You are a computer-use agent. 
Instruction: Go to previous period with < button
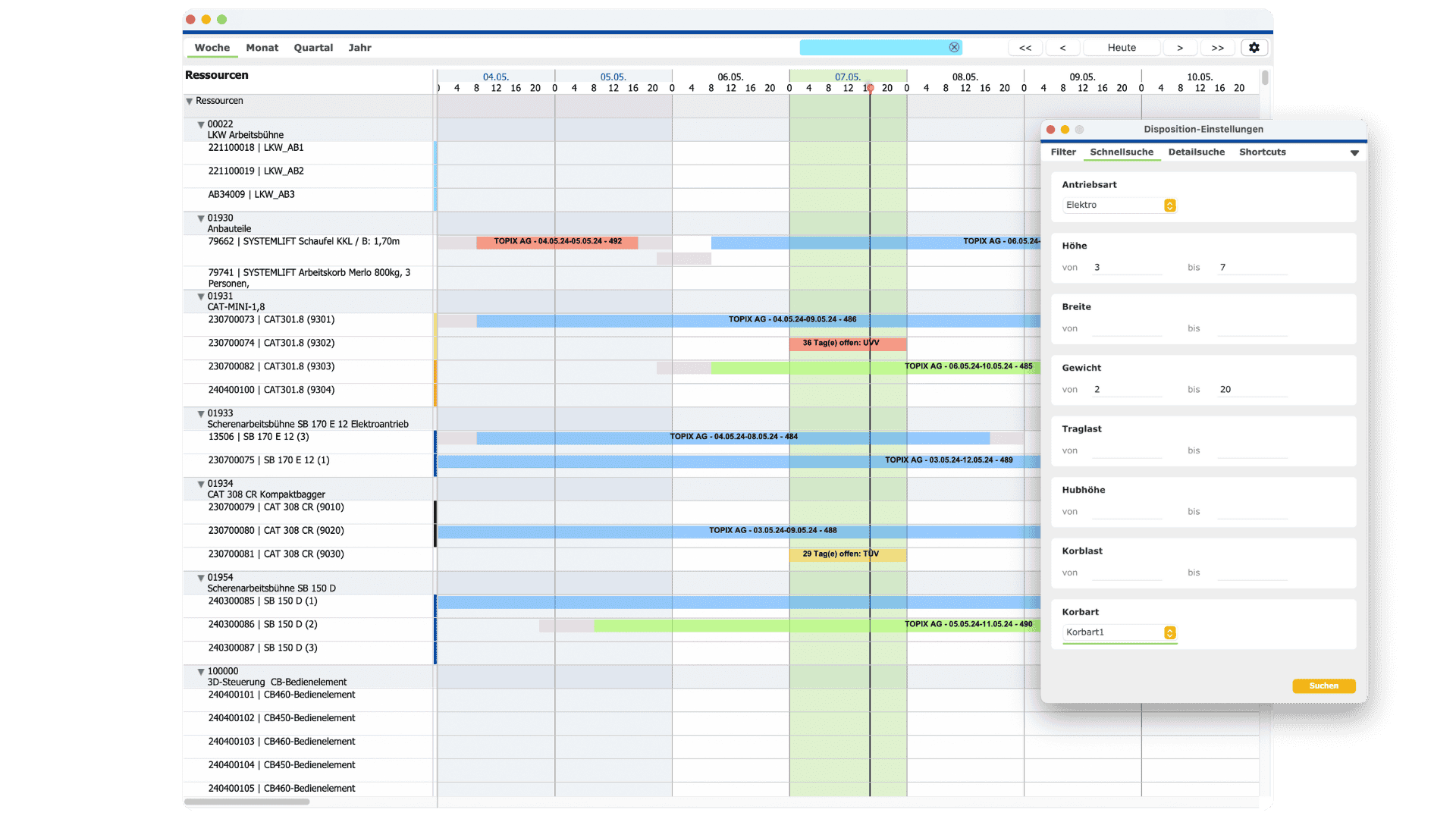1062,47
